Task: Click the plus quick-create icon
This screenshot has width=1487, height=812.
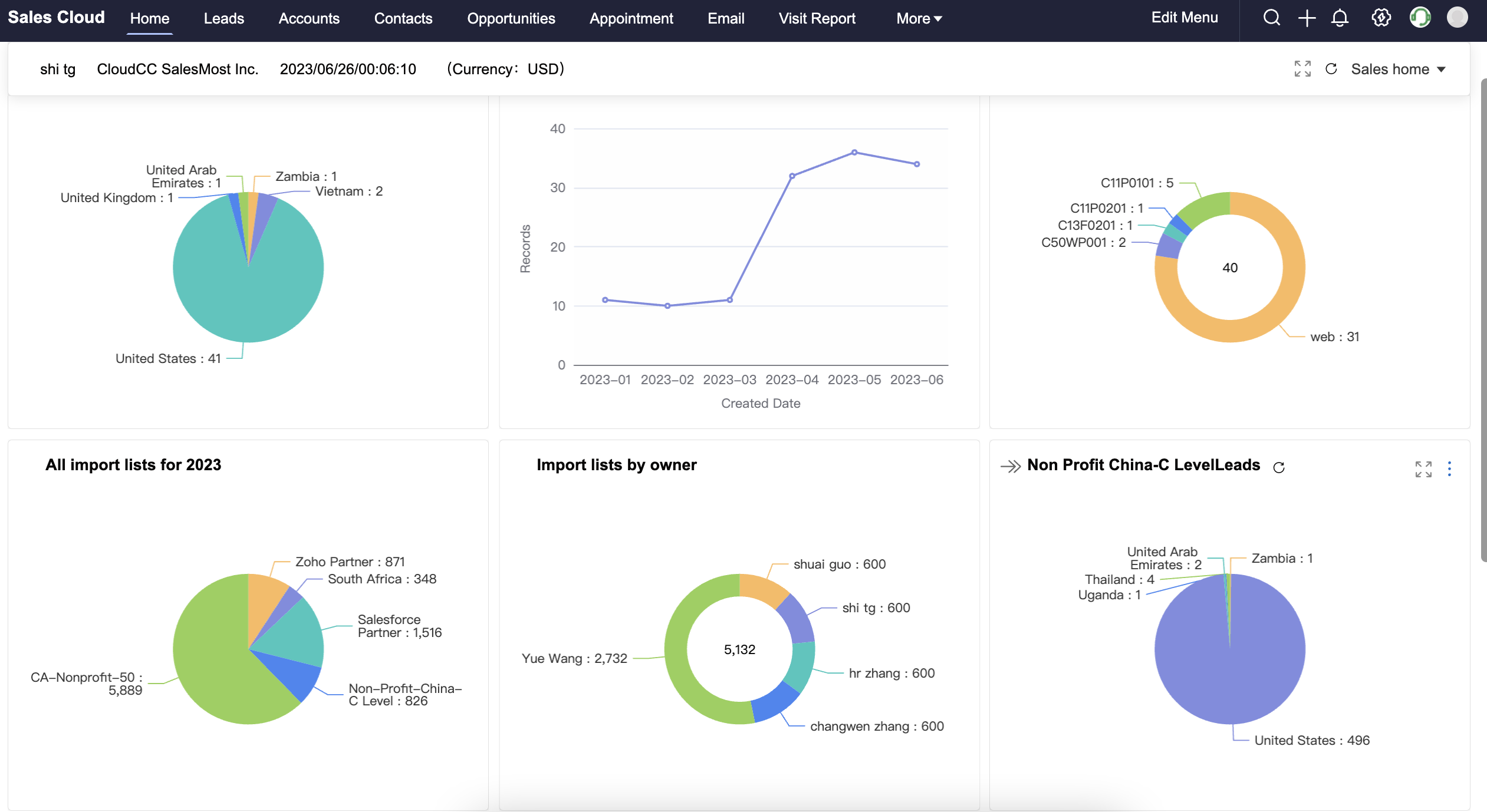Action: [x=1307, y=18]
